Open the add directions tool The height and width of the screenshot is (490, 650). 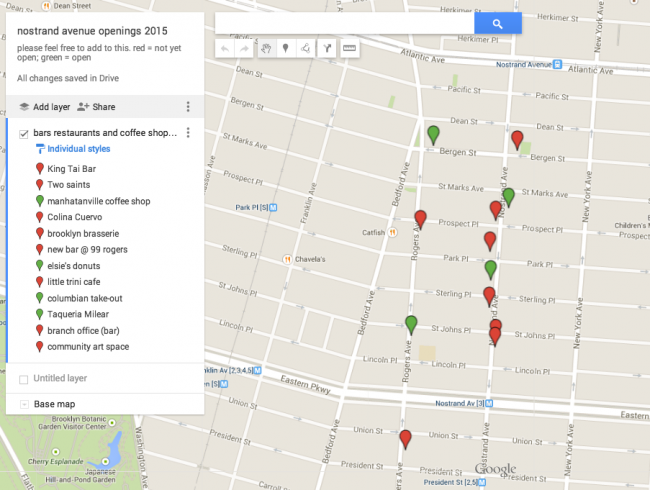pos(327,49)
